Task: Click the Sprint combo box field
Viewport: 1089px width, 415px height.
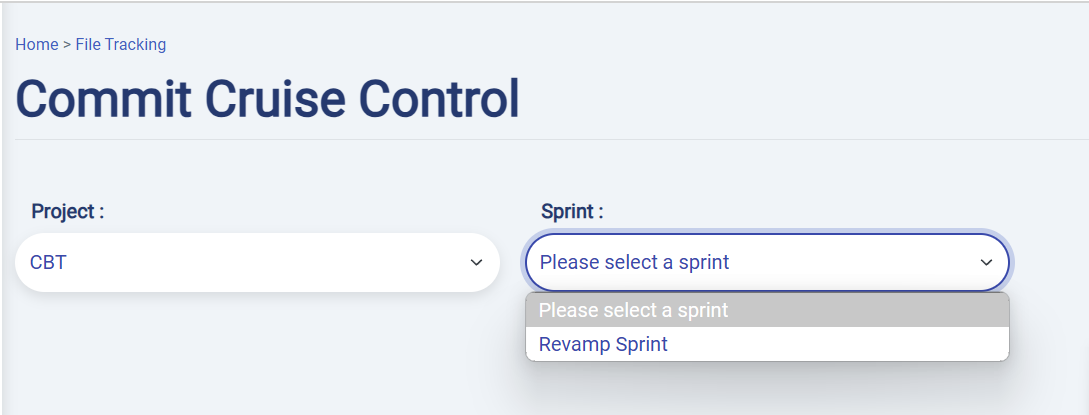Action: tap(767, 263)
